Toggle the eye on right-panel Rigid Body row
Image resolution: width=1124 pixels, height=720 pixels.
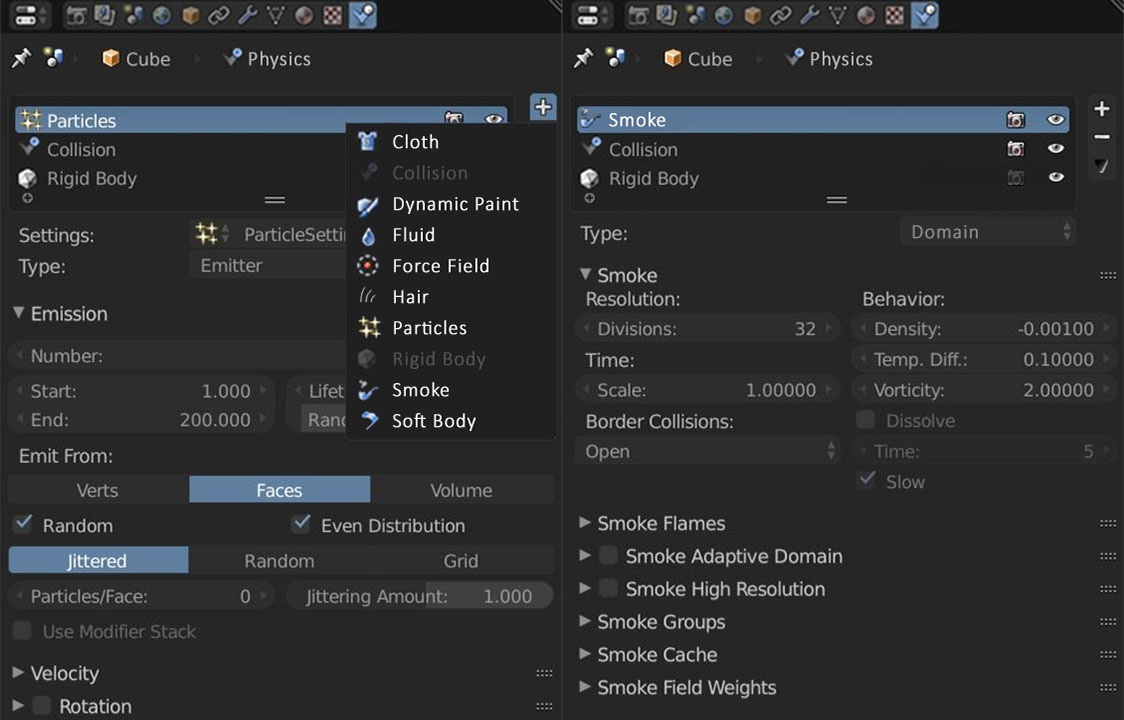pos(1055,177)
